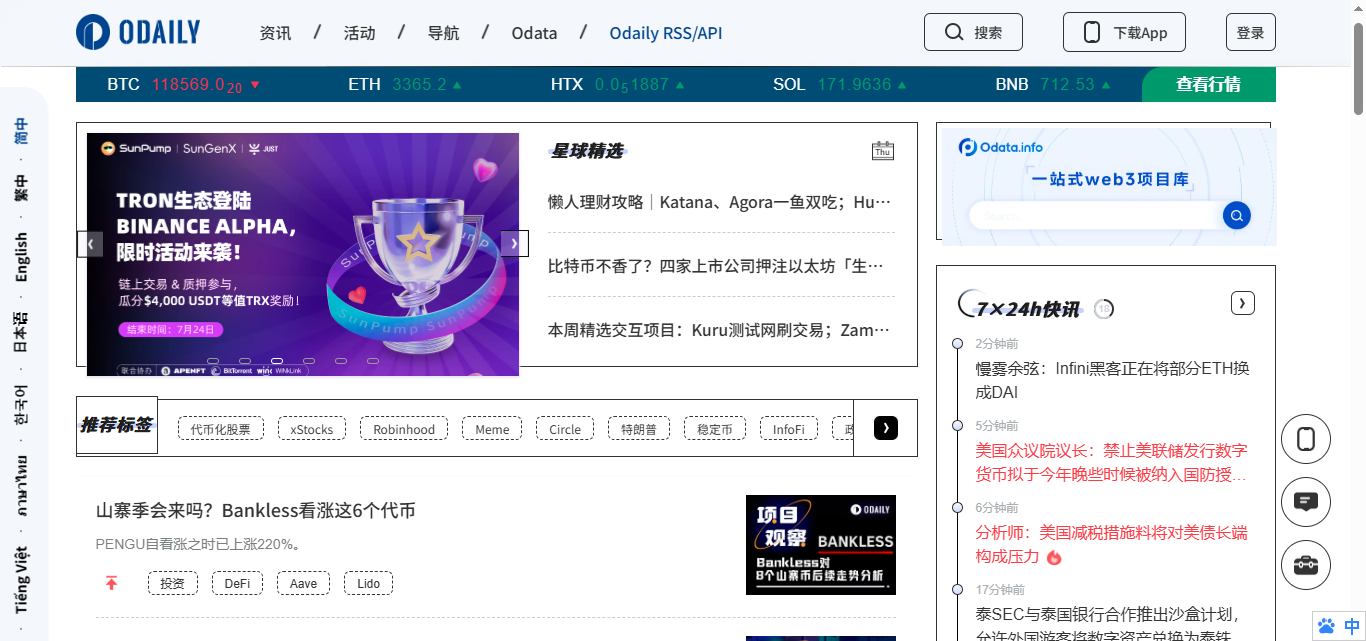Click 查看行情 market button
The width and height of the screenshot is (1366, 641).
click(x=1209, y=85)
